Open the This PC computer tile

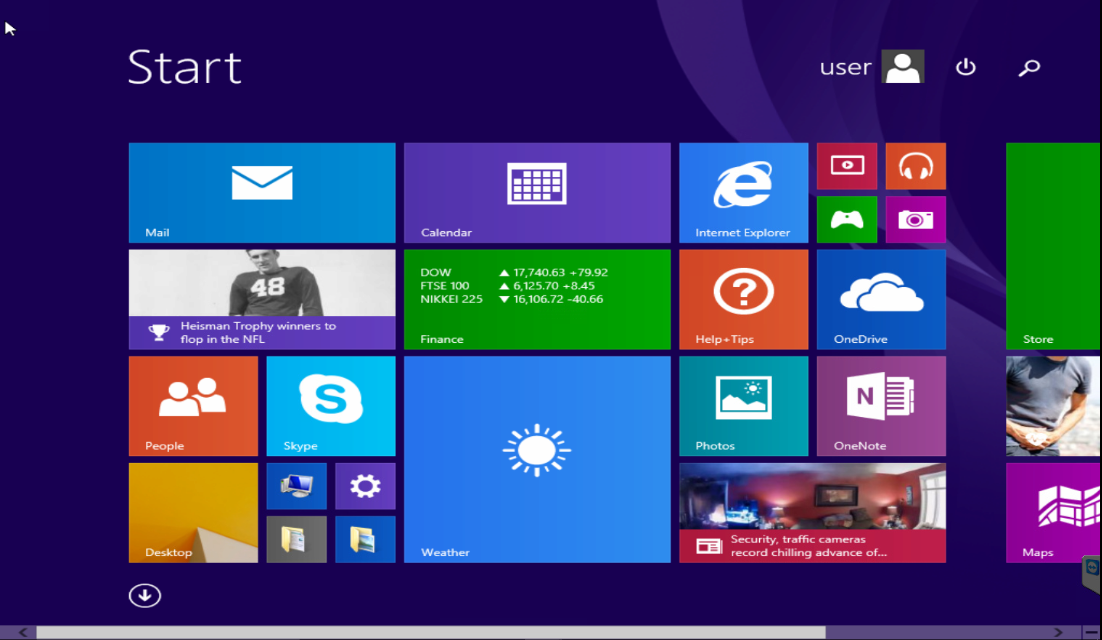(x=297, y=486)
